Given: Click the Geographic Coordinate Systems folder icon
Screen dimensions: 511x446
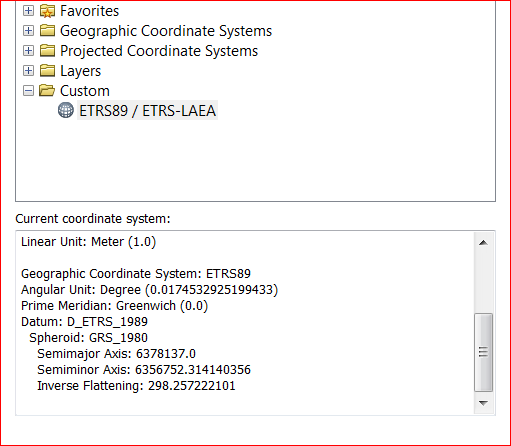Looking at the screenshot, I should tap(47, 31).
